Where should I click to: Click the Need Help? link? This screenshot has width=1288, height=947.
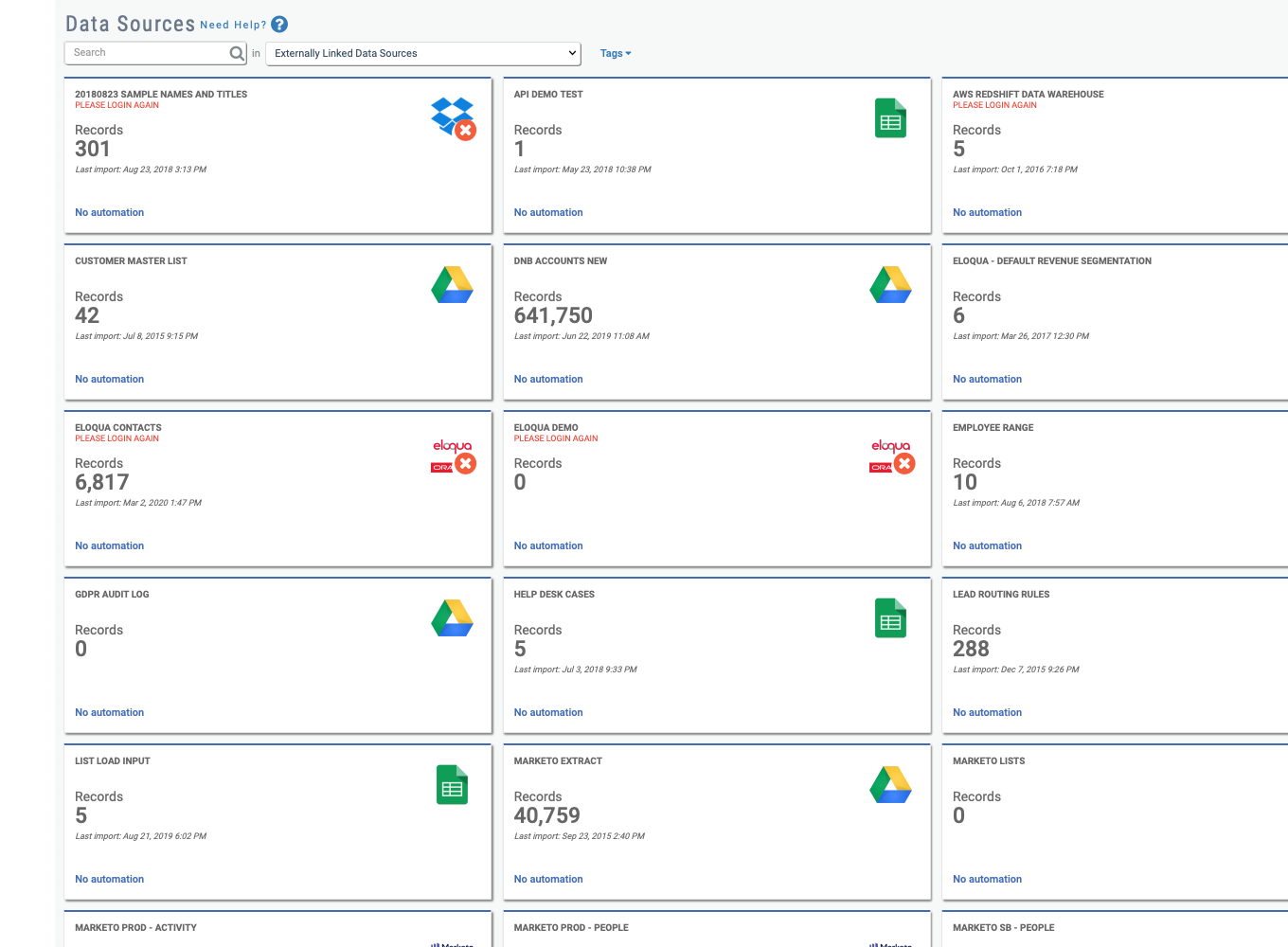pos(233,25)
